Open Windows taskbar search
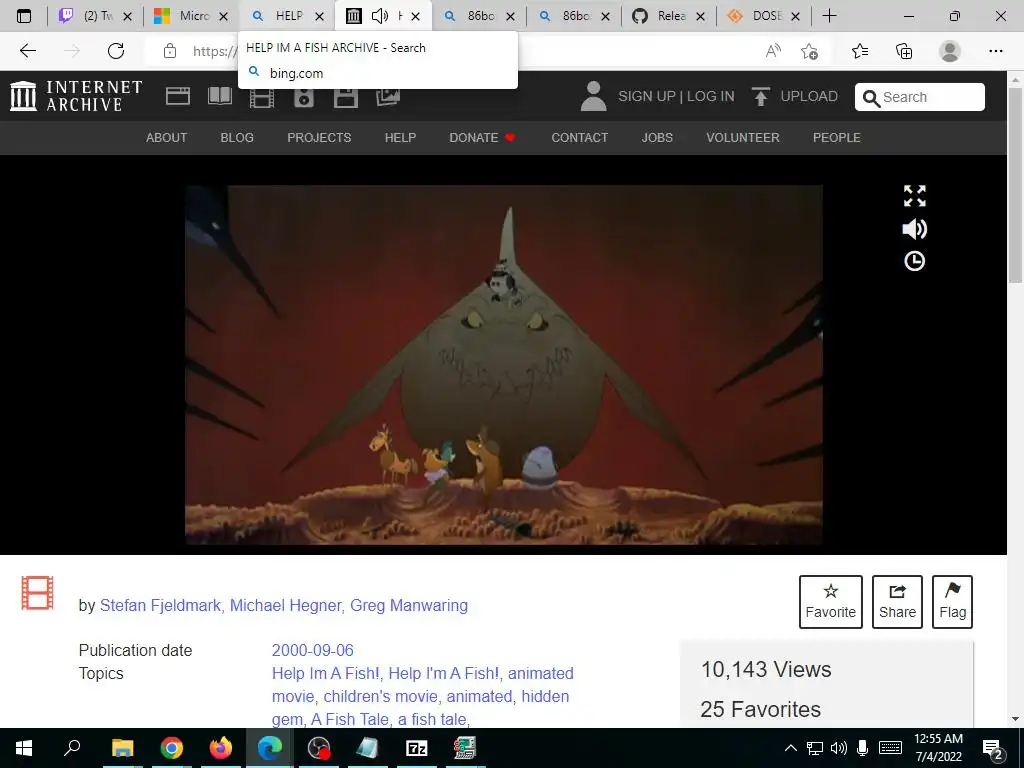Viewport: 1024px width, 768px height. [x=72, y=748]
